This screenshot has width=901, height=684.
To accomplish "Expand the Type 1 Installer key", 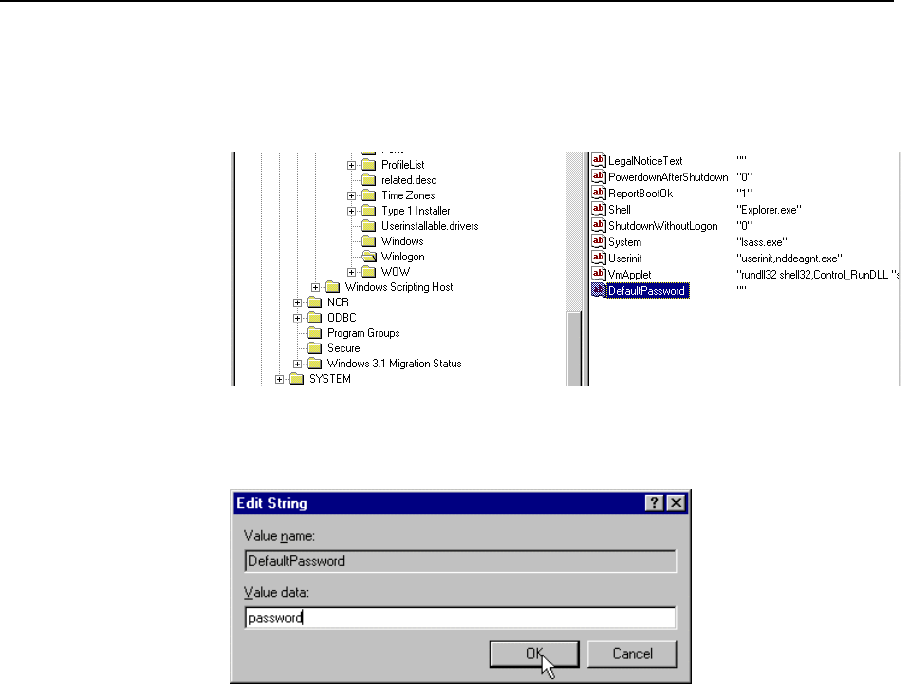I will [351, 211].
